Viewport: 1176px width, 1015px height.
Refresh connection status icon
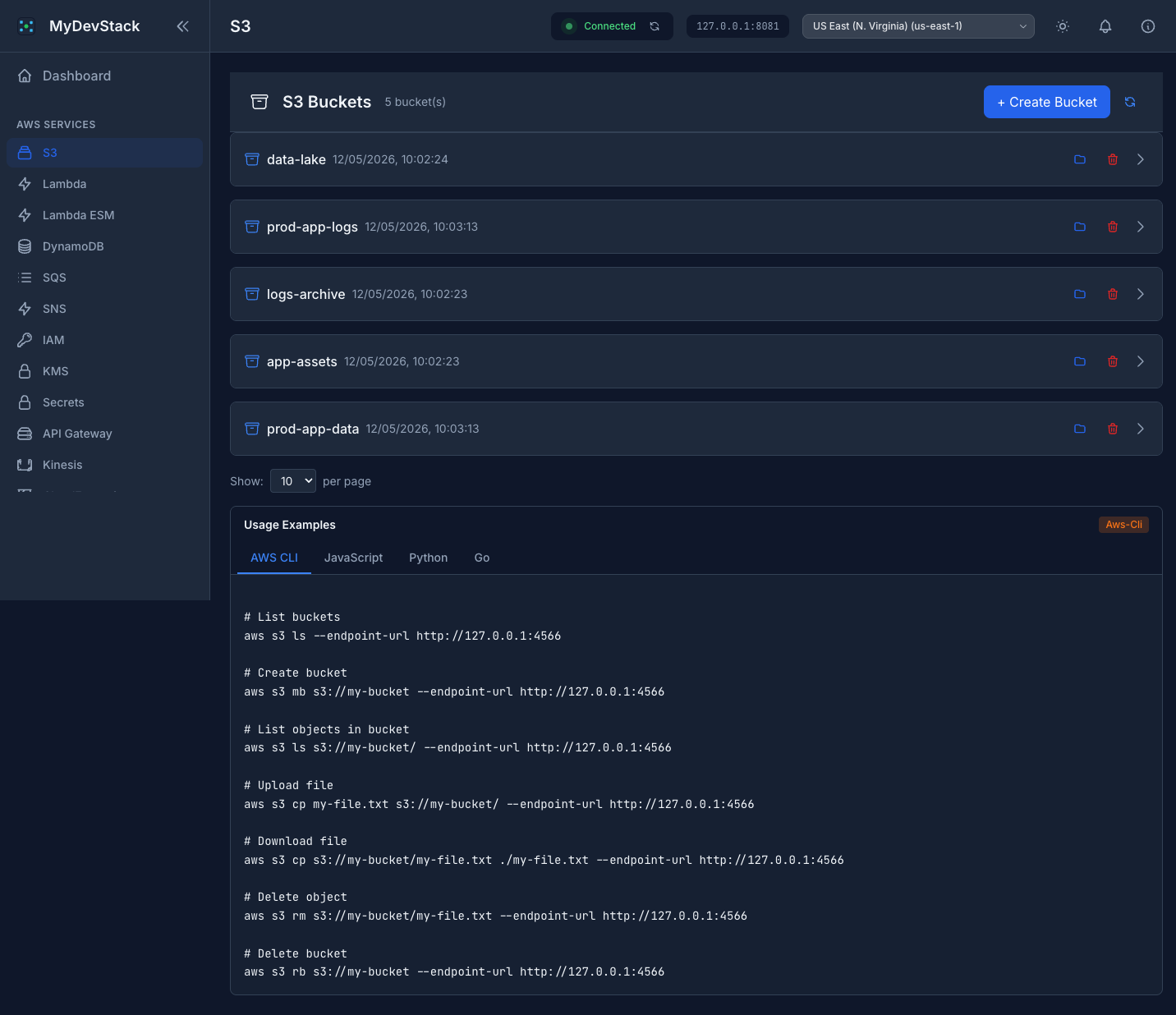click(x=655, y=26)
